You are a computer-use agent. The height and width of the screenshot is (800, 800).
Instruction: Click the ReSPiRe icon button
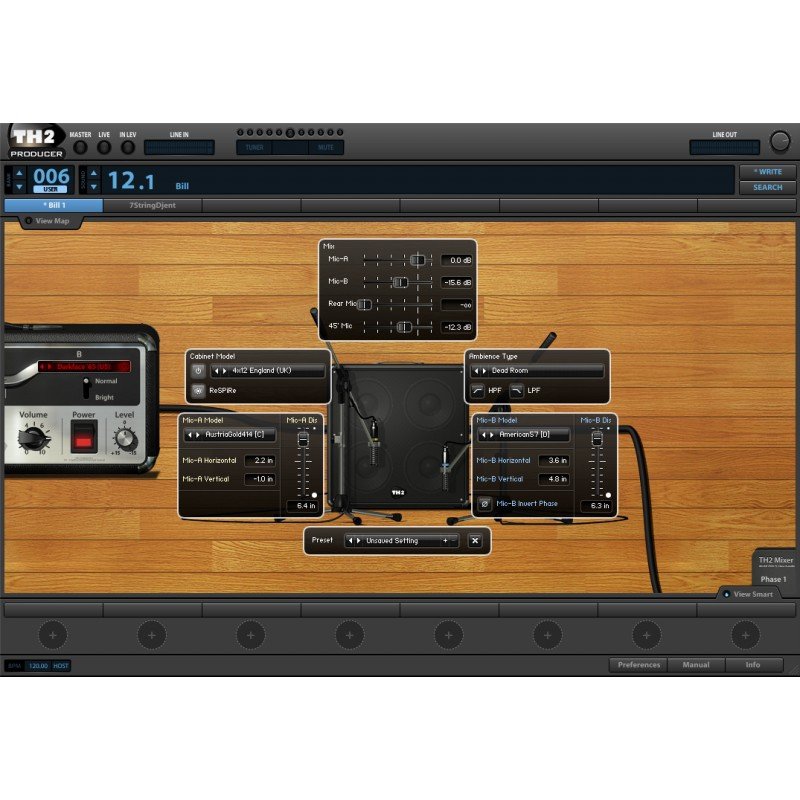pos(198,391)
